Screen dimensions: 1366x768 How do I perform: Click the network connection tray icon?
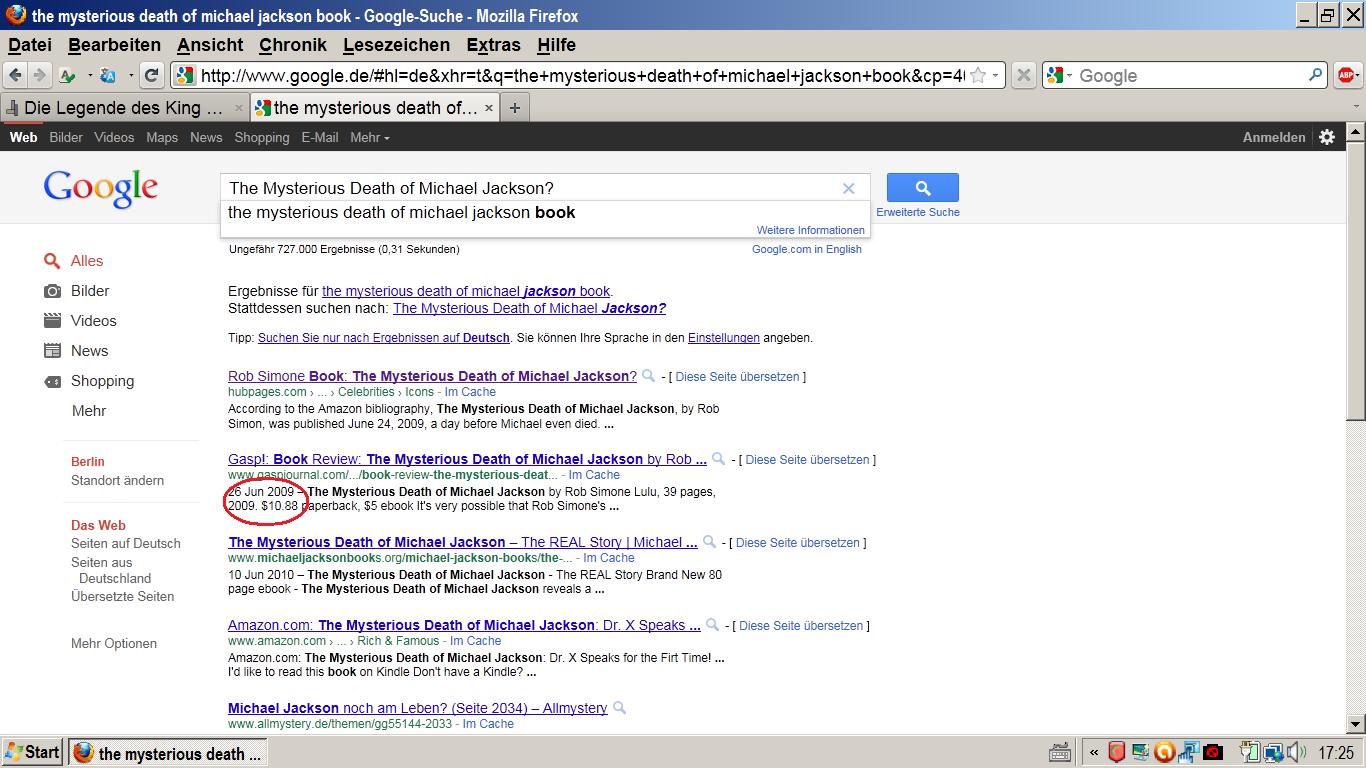[x=1273, y=752]
